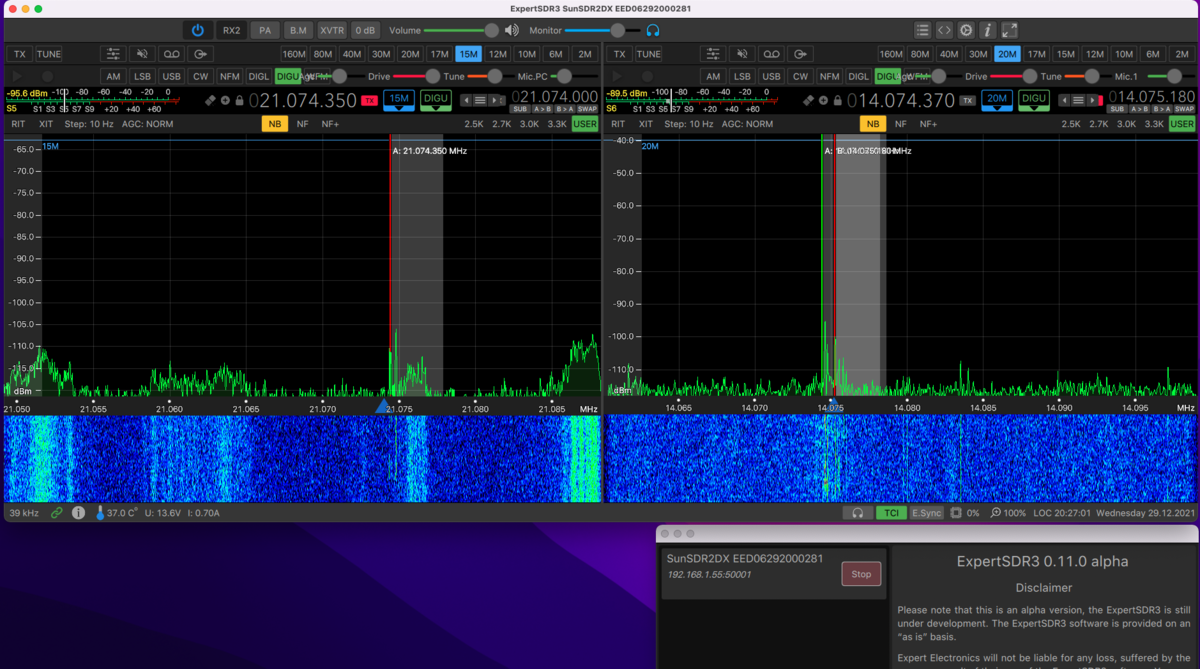Toggle the right receiver NB noise blanker
The width and height of the screenshot is (1200, 669).
tap(873, 124)
